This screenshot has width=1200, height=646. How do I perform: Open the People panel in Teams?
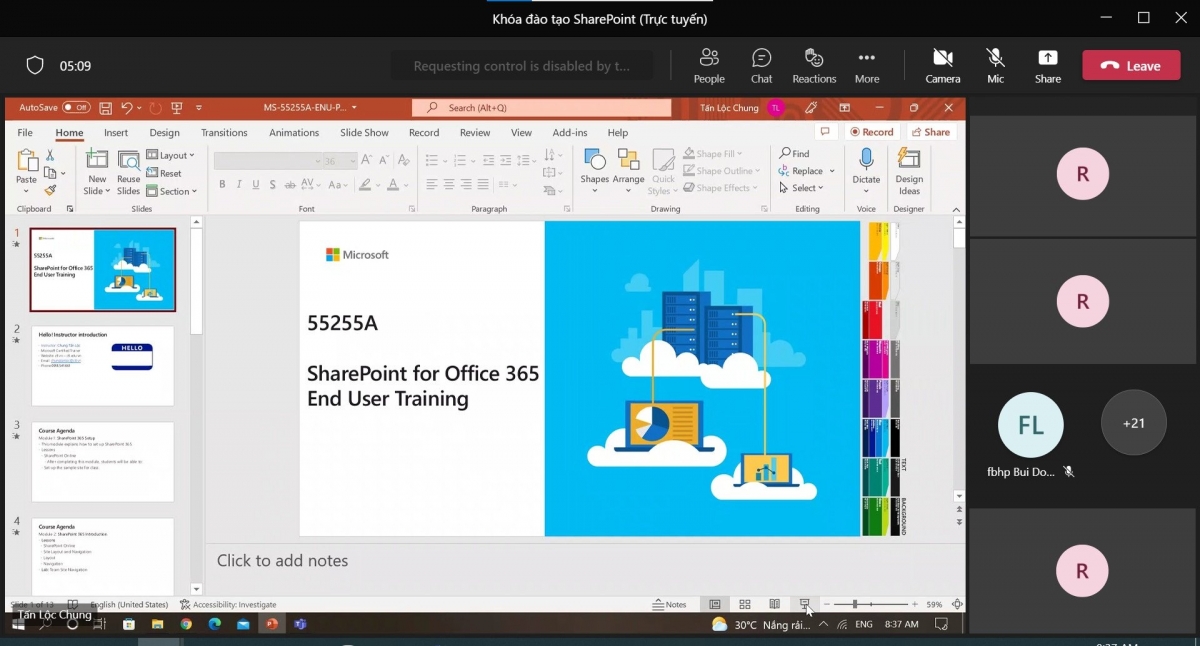709,66
